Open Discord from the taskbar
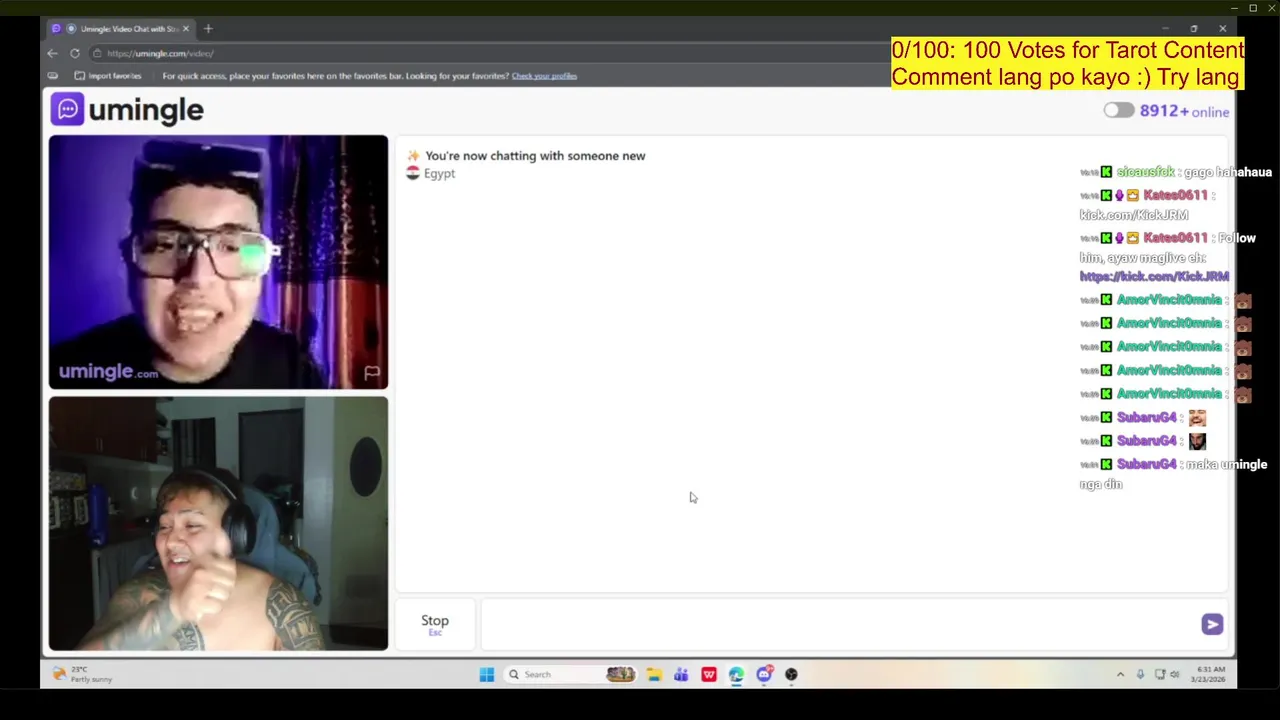 tap(764, 674)
